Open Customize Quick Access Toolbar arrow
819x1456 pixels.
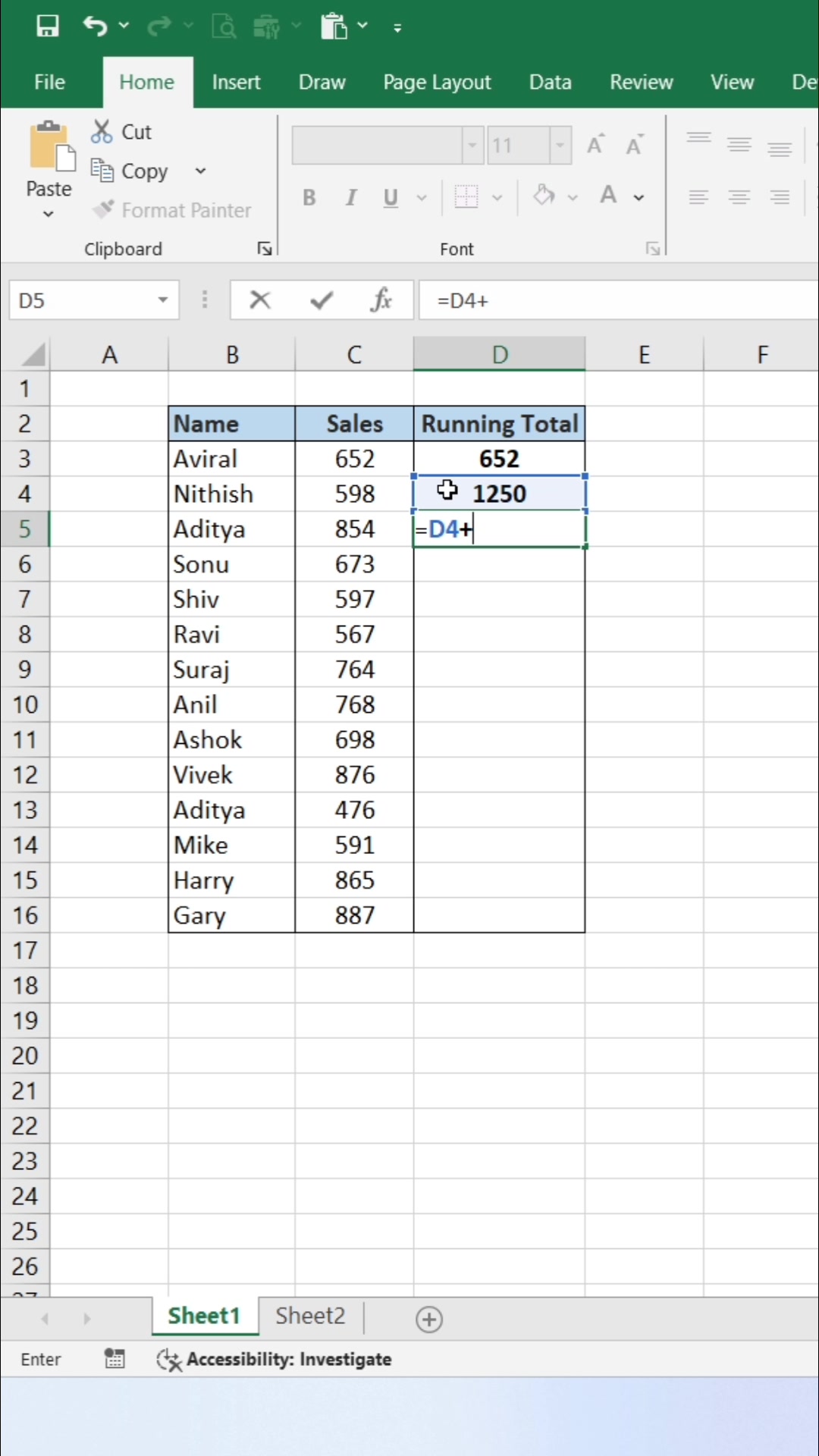click(397, 28)
